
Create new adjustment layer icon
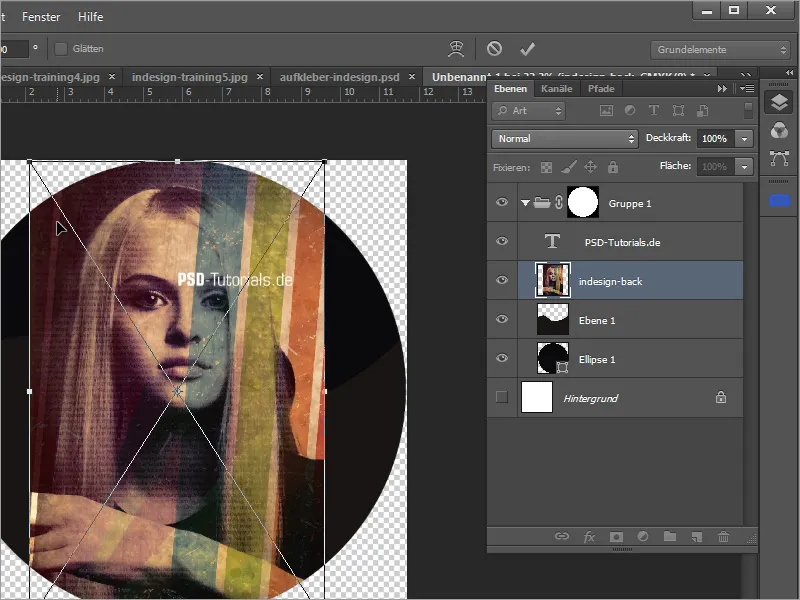(x=643, y=536)
